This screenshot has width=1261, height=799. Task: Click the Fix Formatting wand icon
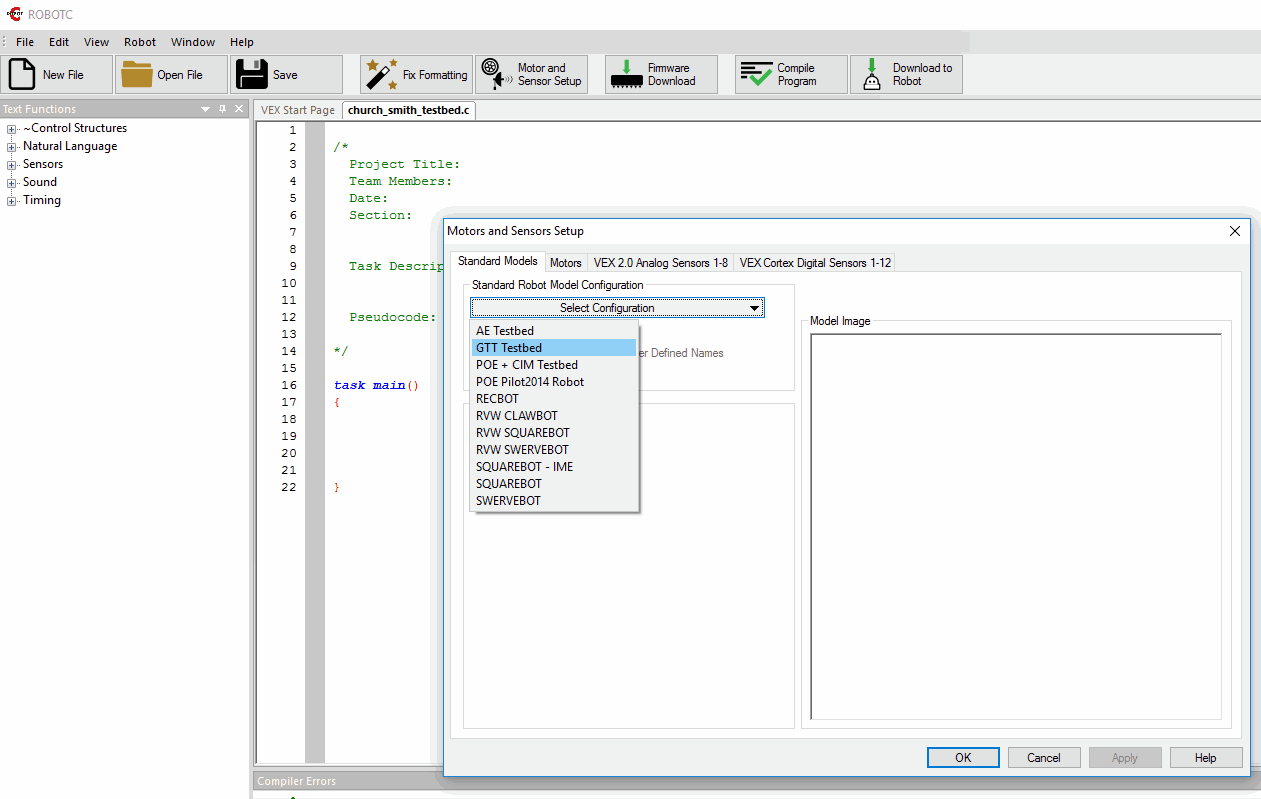(x=380, y=75)
